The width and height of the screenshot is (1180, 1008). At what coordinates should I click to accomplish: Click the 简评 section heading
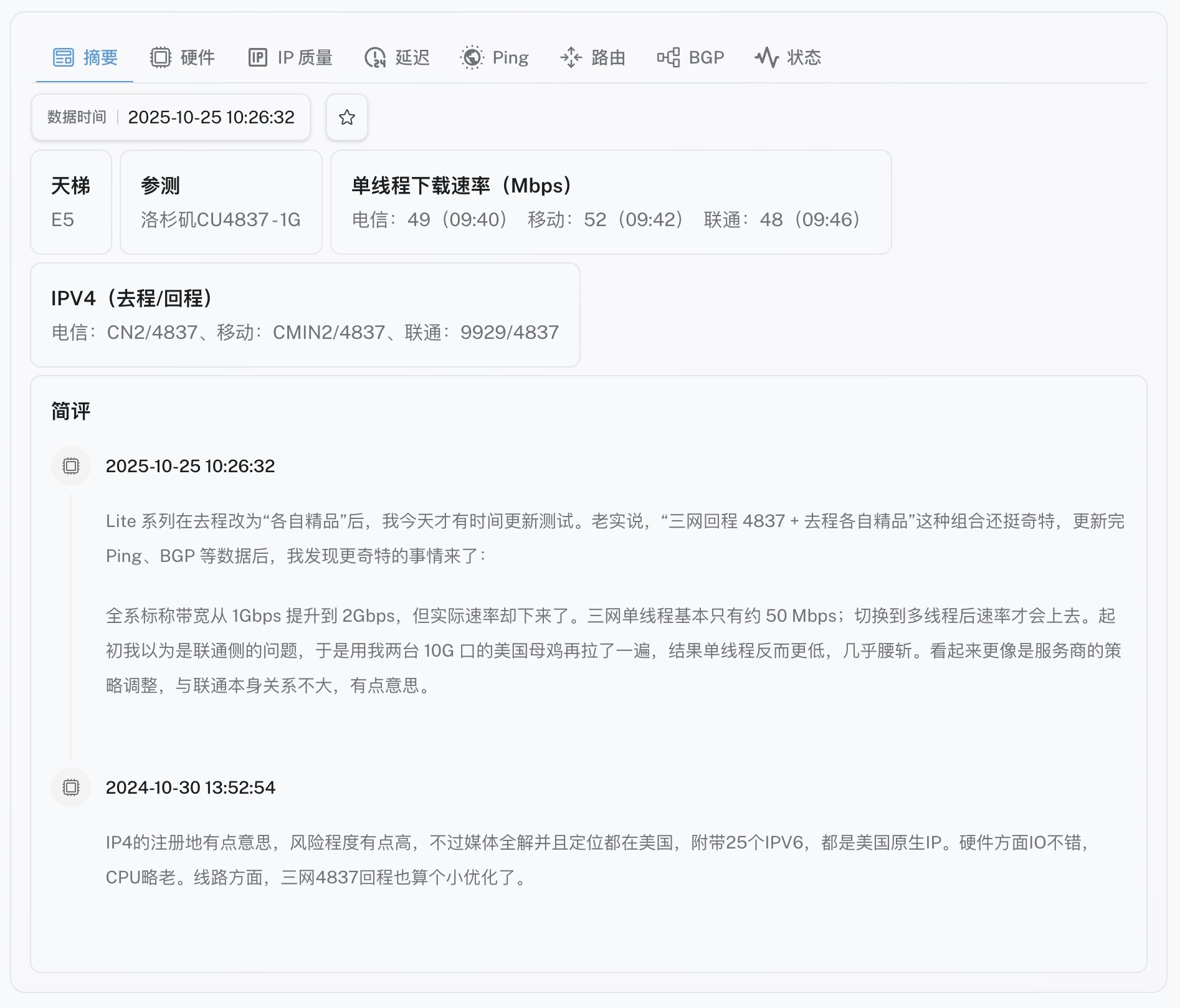pos(71,411)
